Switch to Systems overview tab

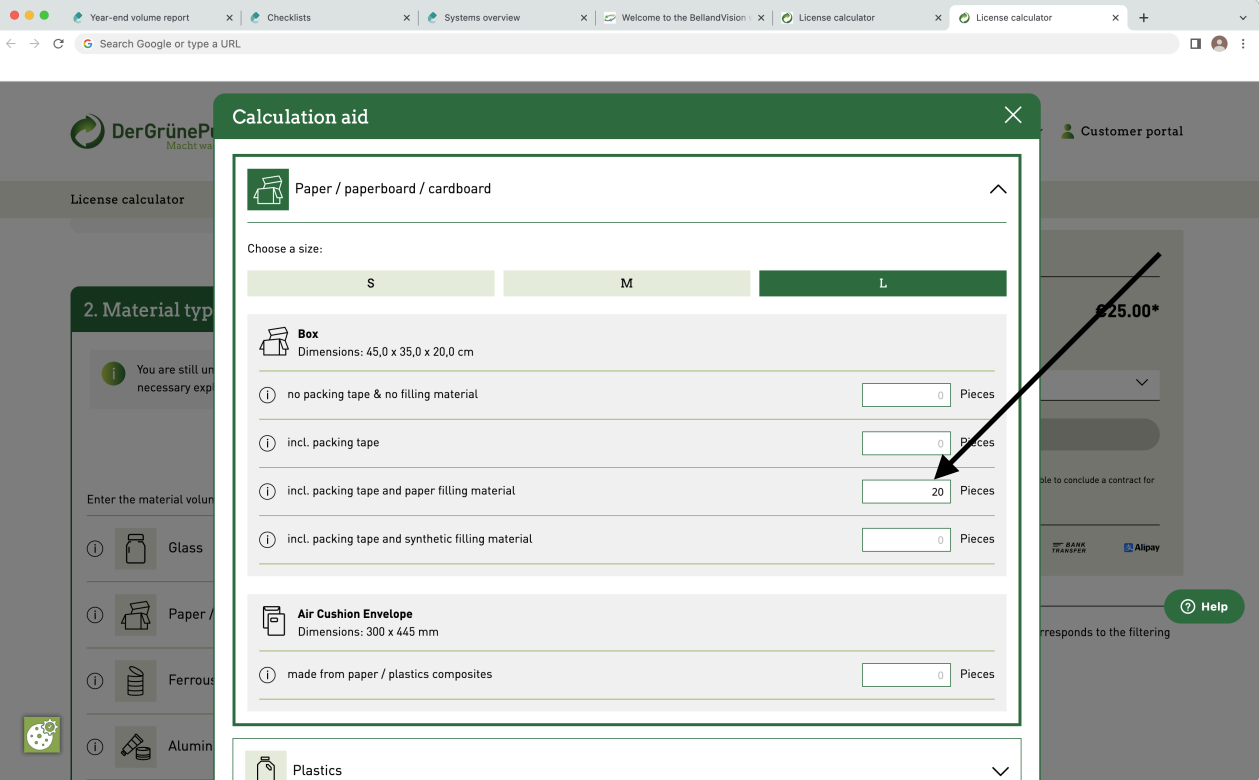[x=506, y=18]
